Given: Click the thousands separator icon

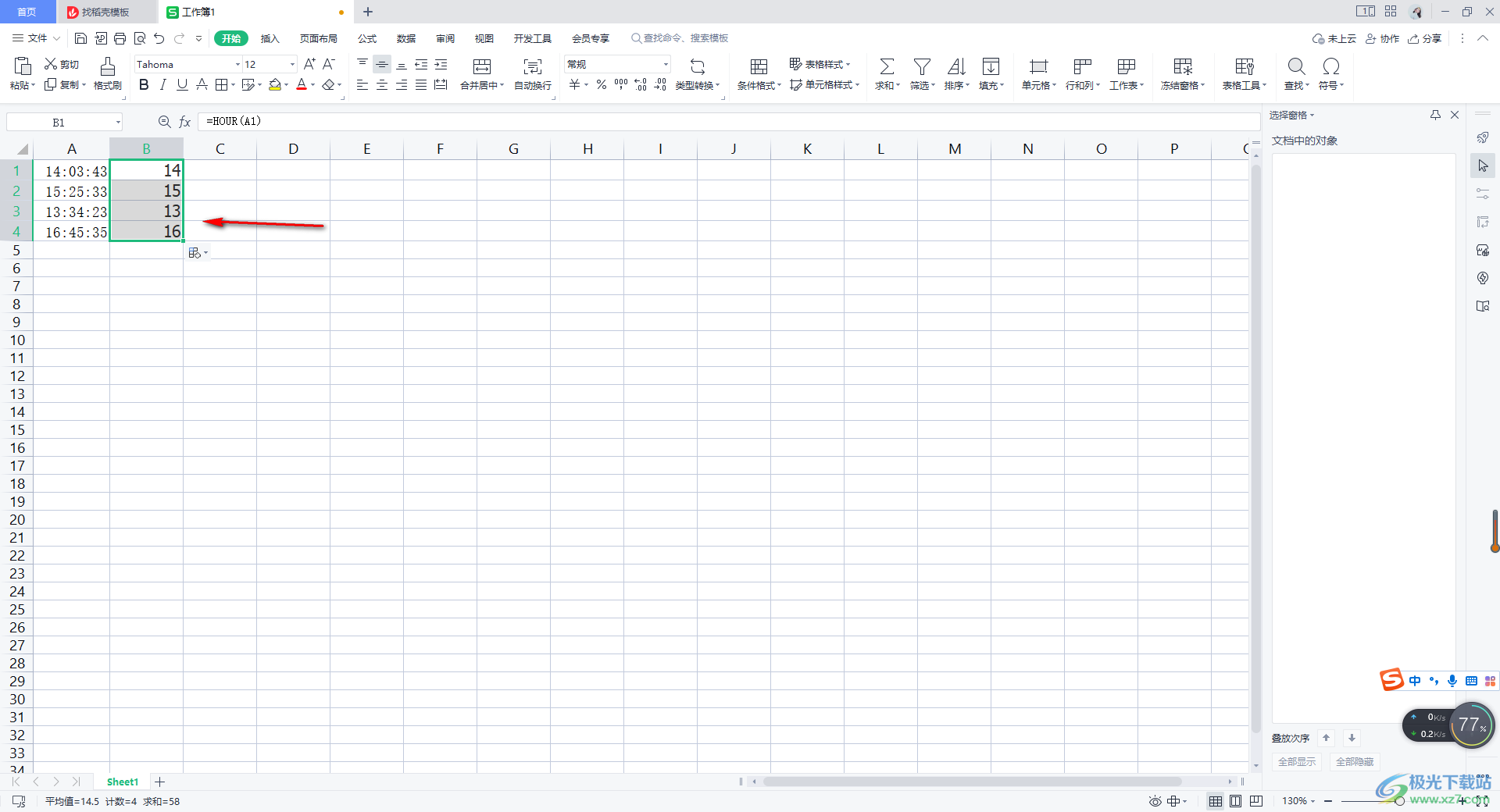Looking at the screenshot, I should pyautogui.click(x=621, y=84).
